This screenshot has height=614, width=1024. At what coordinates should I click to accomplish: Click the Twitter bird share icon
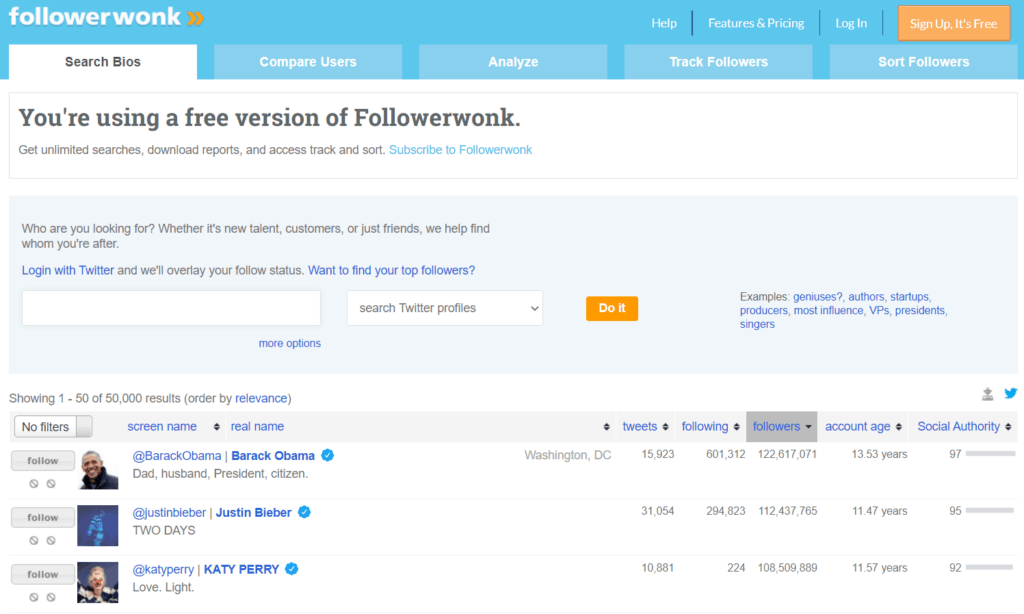click(1010, 394)
